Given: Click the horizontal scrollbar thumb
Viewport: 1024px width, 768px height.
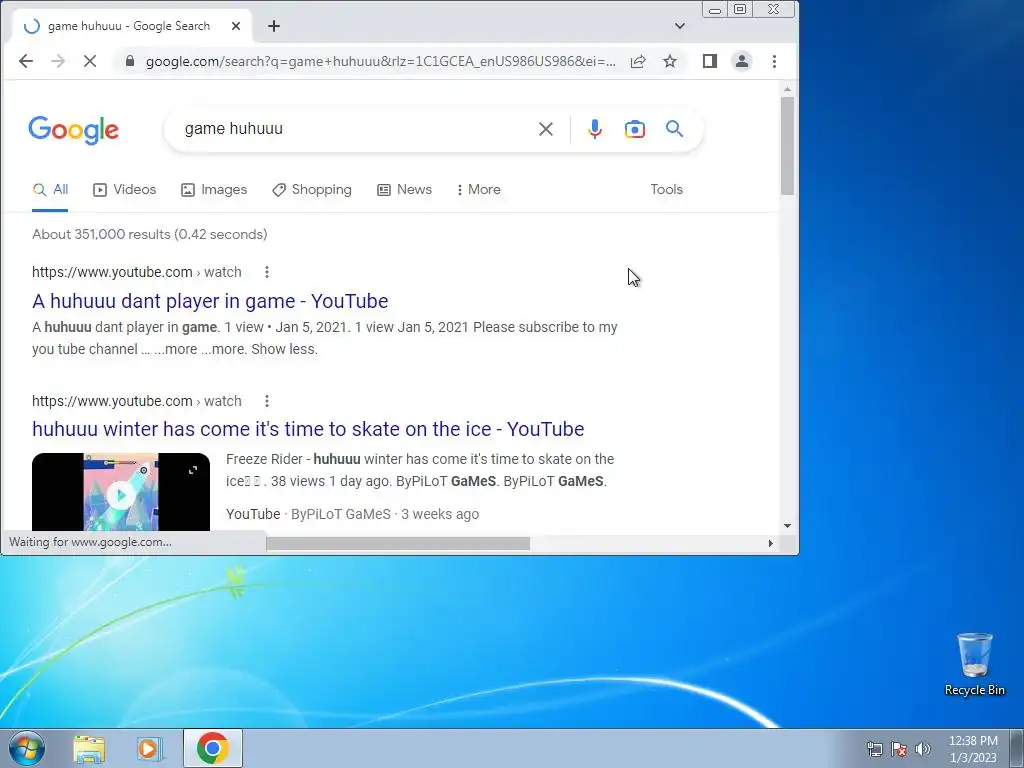Looking at the screenshot, I should pyautogui.click(x=398, y=543).
